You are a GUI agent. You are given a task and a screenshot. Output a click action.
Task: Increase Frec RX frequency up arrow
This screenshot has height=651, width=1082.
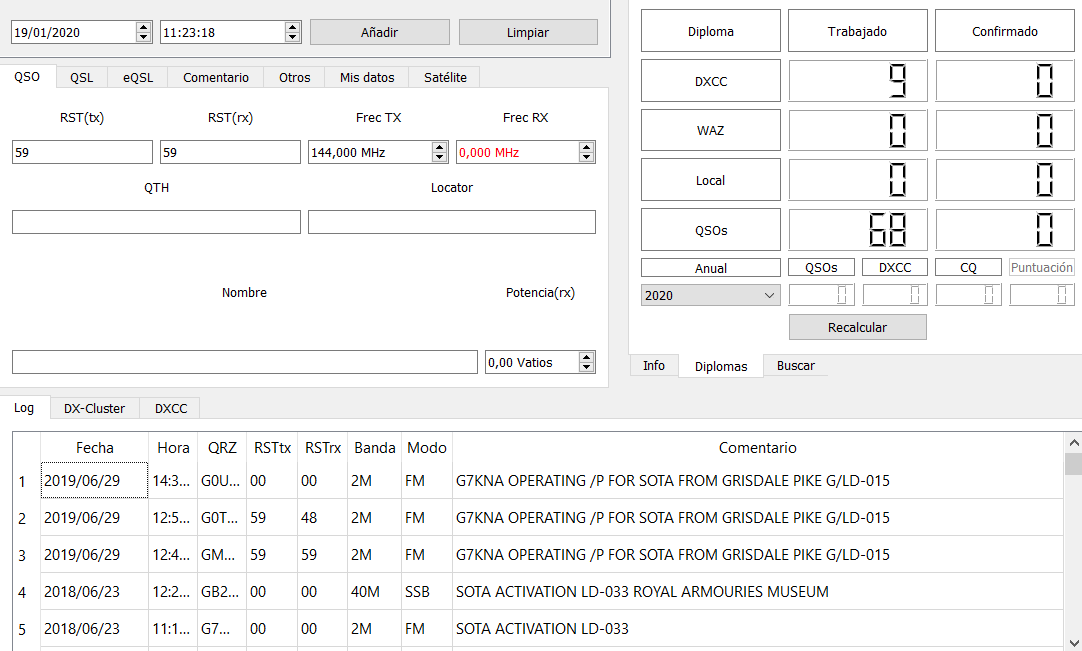click(x=587, y=147)
